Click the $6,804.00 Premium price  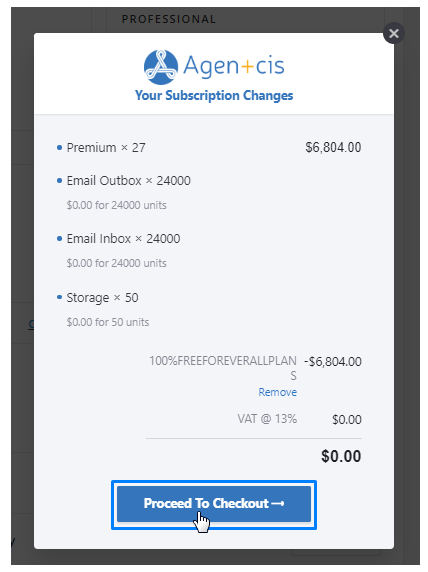point(333,147)
